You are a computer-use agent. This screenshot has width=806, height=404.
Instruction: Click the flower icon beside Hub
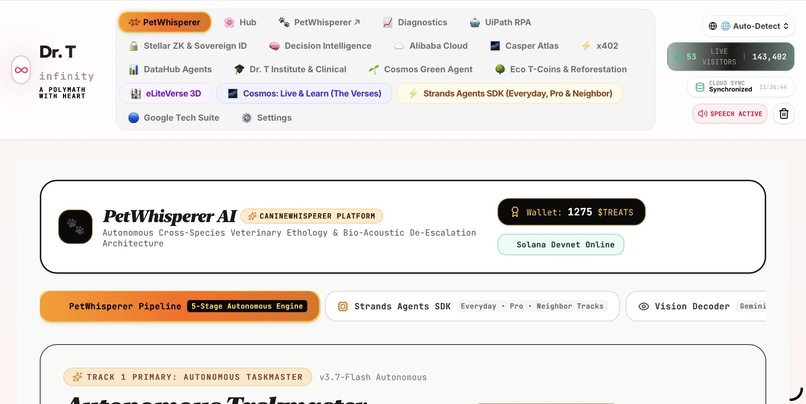click(229, 22)
